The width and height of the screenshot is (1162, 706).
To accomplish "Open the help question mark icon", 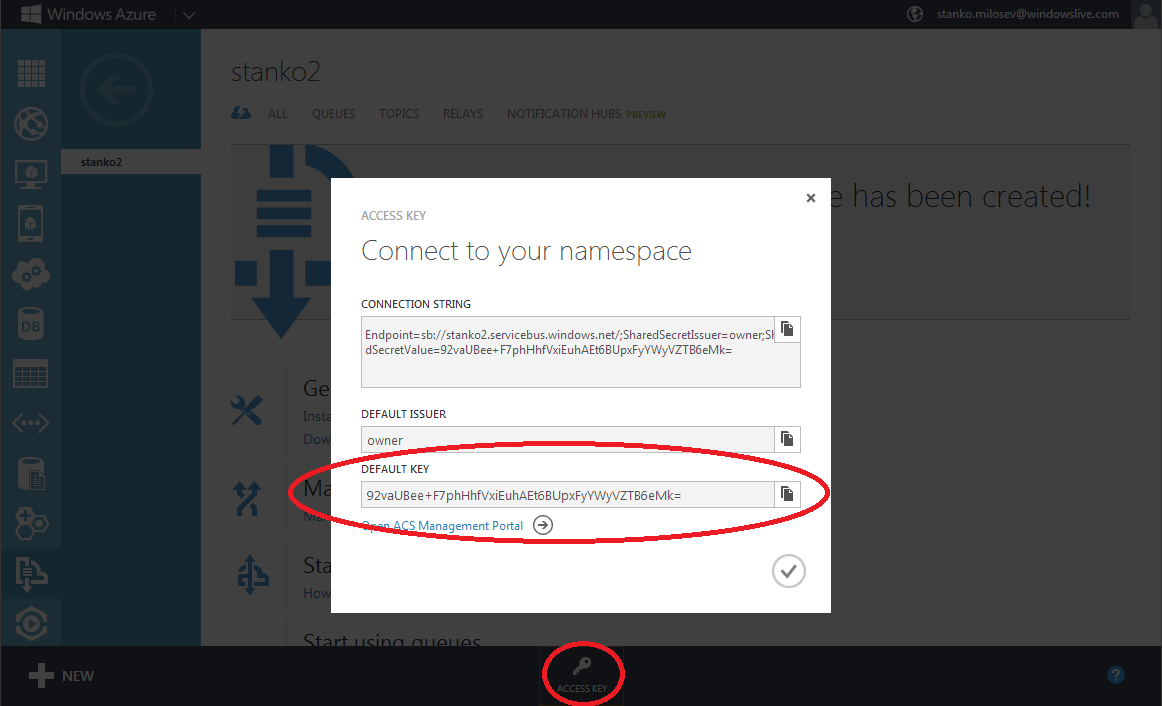I will pos(1116,675).
